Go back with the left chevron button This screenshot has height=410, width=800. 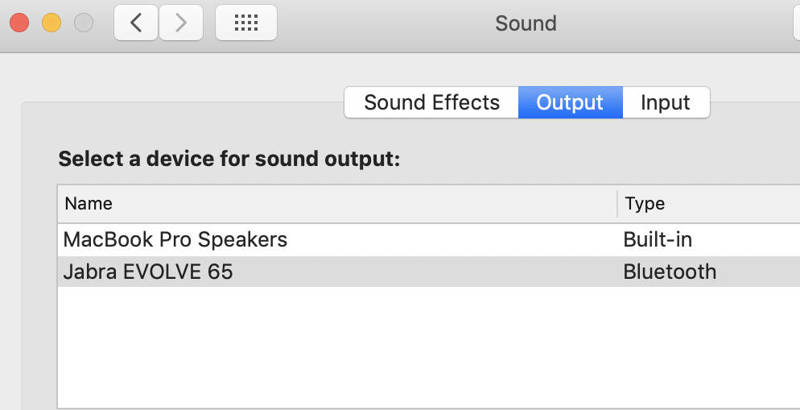(136, 23)
